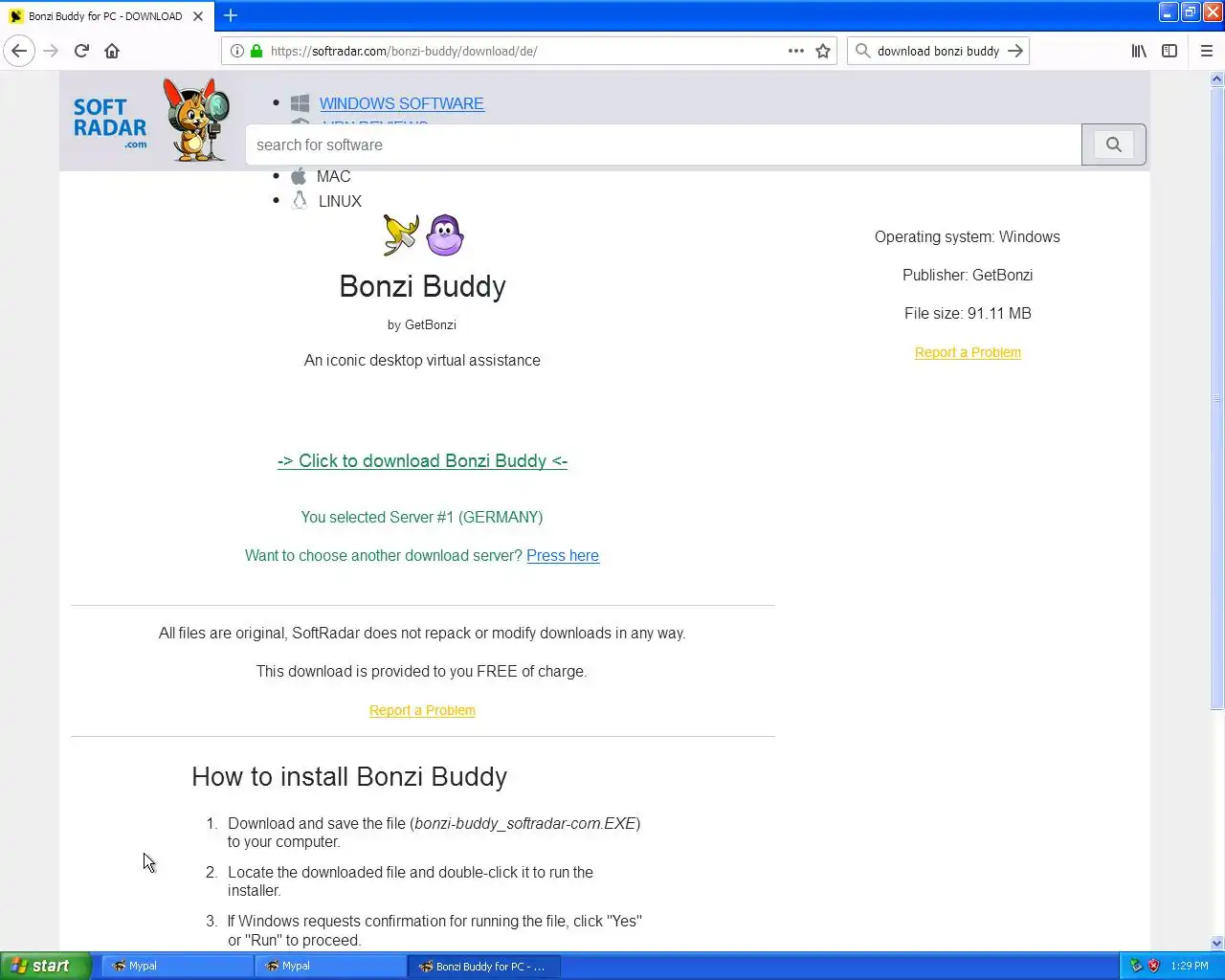1225x980 pixels.
Task: Reload the page with the refresh icon
Action: coord(81,51)
